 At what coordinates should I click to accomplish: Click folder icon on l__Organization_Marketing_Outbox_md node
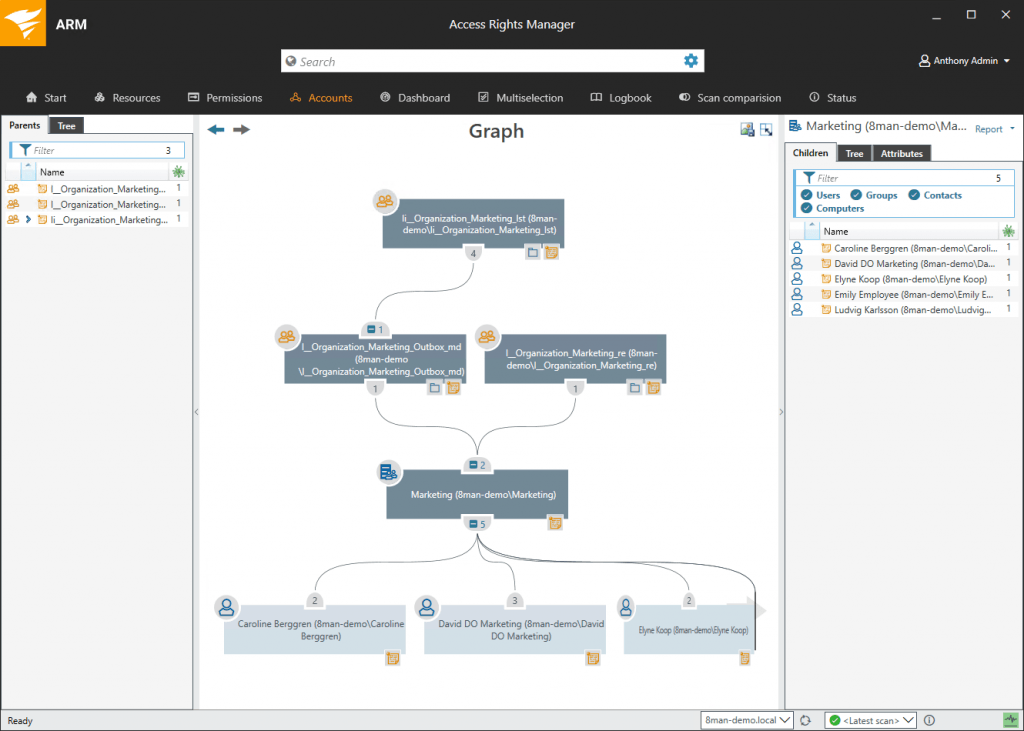(x=434, y=388)
